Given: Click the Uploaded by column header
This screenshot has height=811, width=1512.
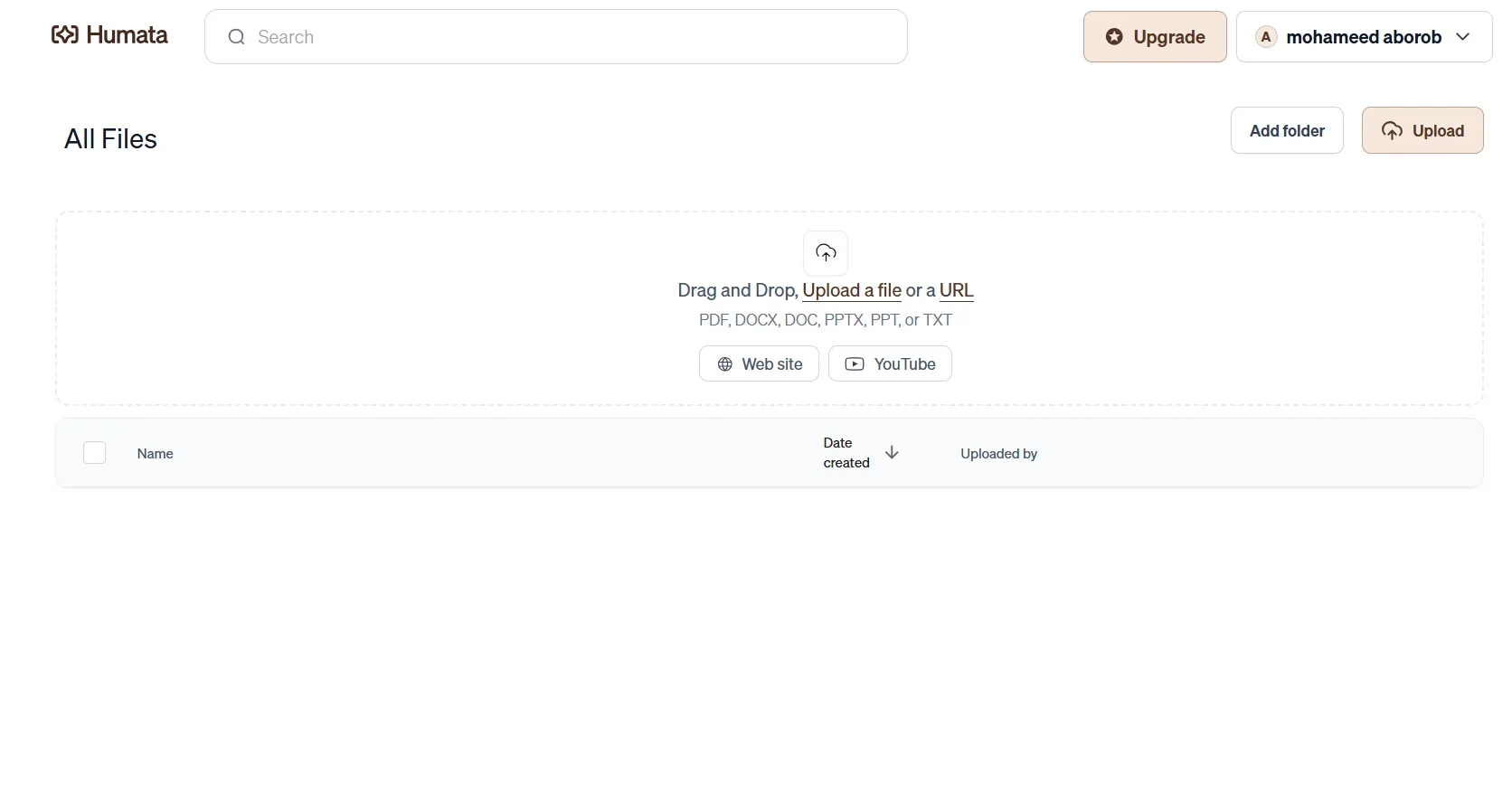Looking at the screenshot, I should pos(998,454).
